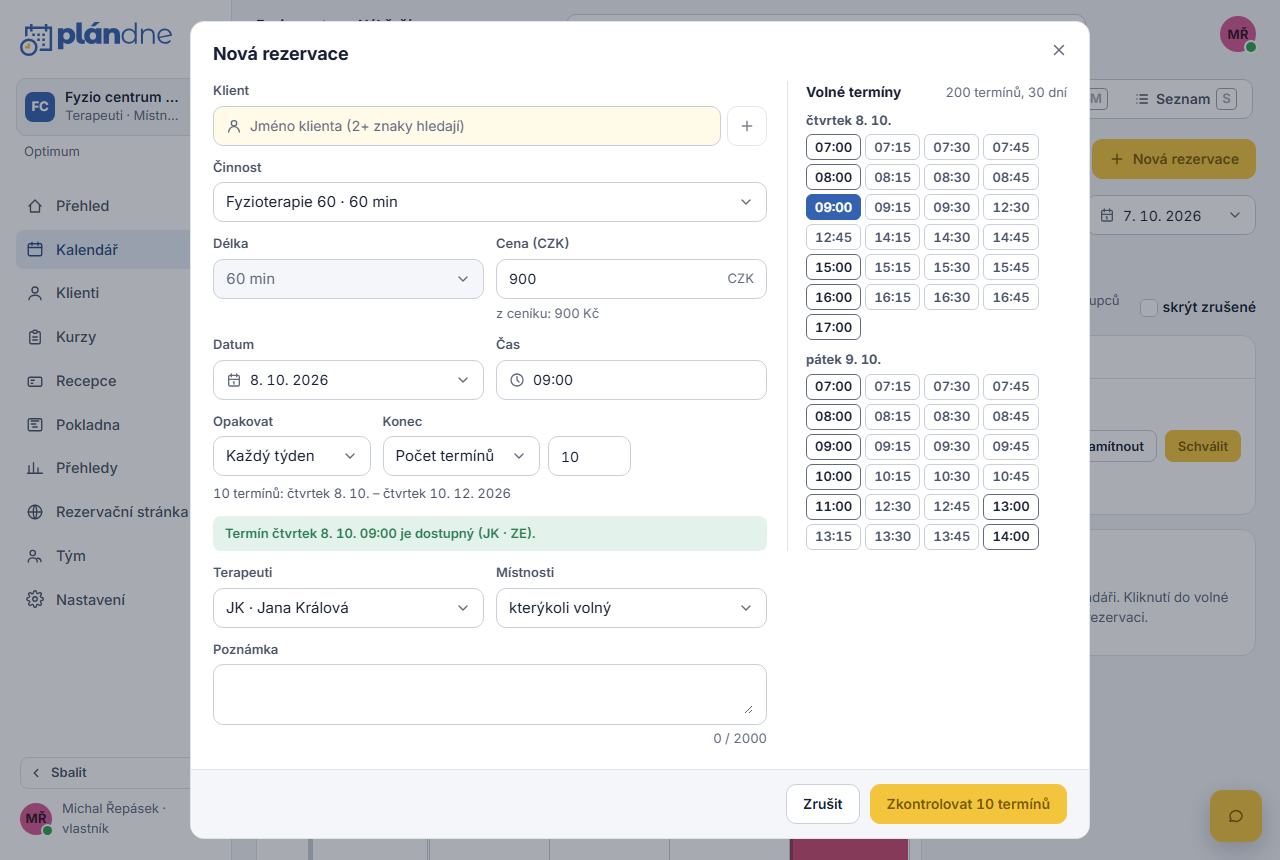The width and height of the screenshot is (1280, 860).
Task: Click the Nová rezervace yellow button
Action: 1174,159
